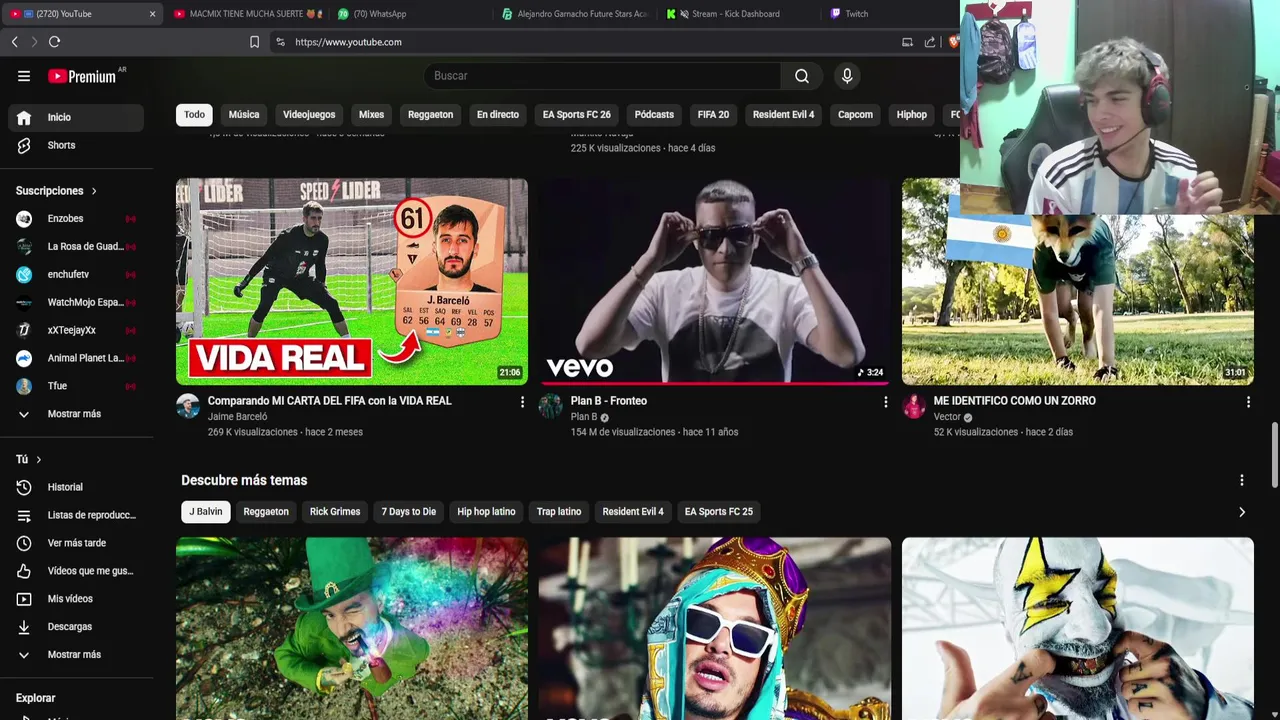Open Videos que me gustan
This screenshot has width=1280, height=720.
coord(76,571)
